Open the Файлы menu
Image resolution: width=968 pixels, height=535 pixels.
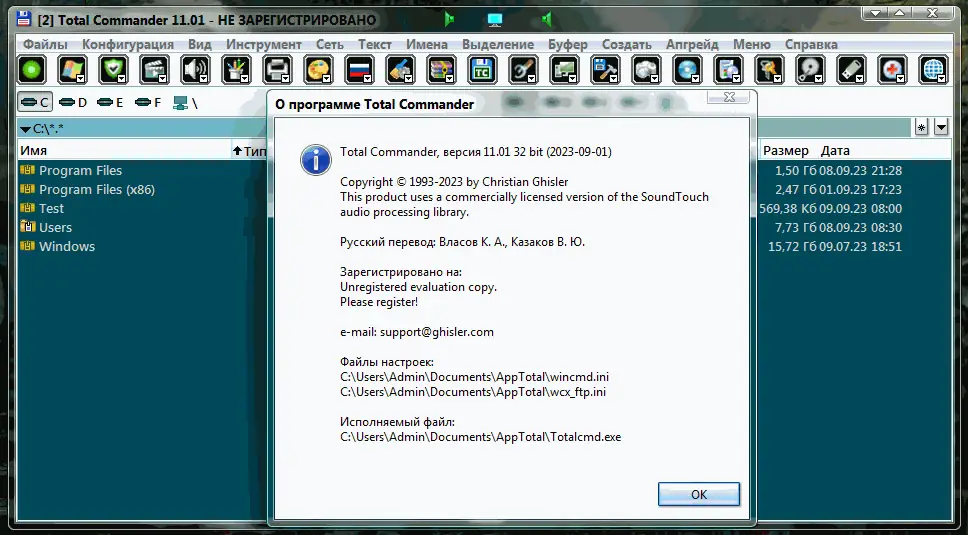[x=45, y=44]
